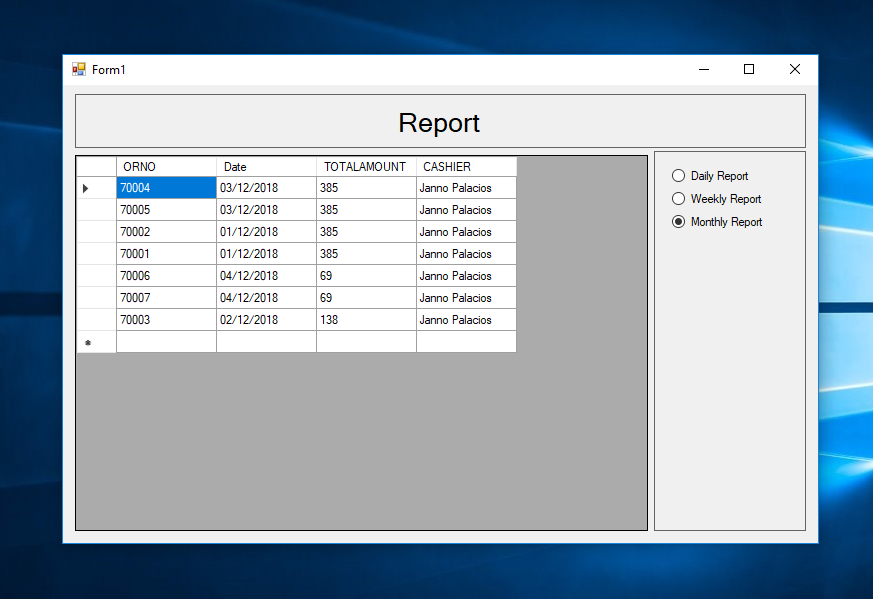Click the cashier cell in row 70003
Screen dimensions: 873x599
467,320
